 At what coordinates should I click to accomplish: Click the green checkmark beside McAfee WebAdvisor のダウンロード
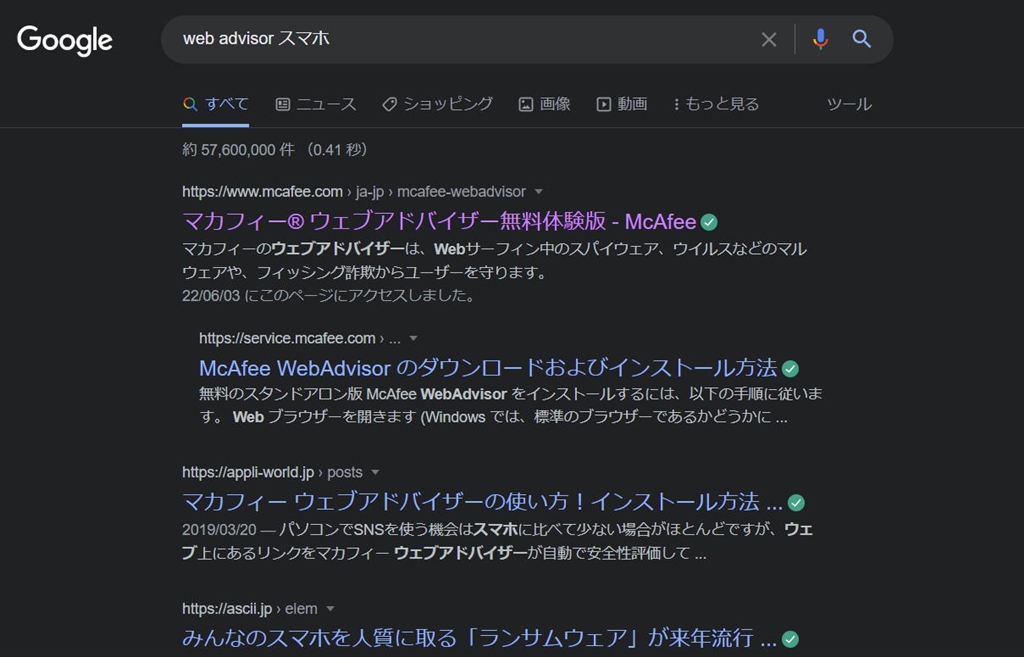pos(790,369)
